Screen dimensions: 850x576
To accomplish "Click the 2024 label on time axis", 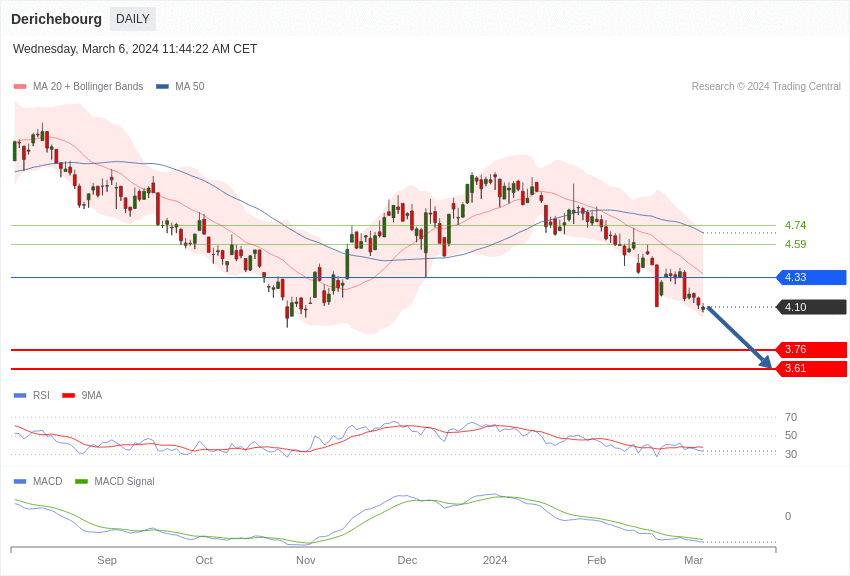I will click(495, 560).
